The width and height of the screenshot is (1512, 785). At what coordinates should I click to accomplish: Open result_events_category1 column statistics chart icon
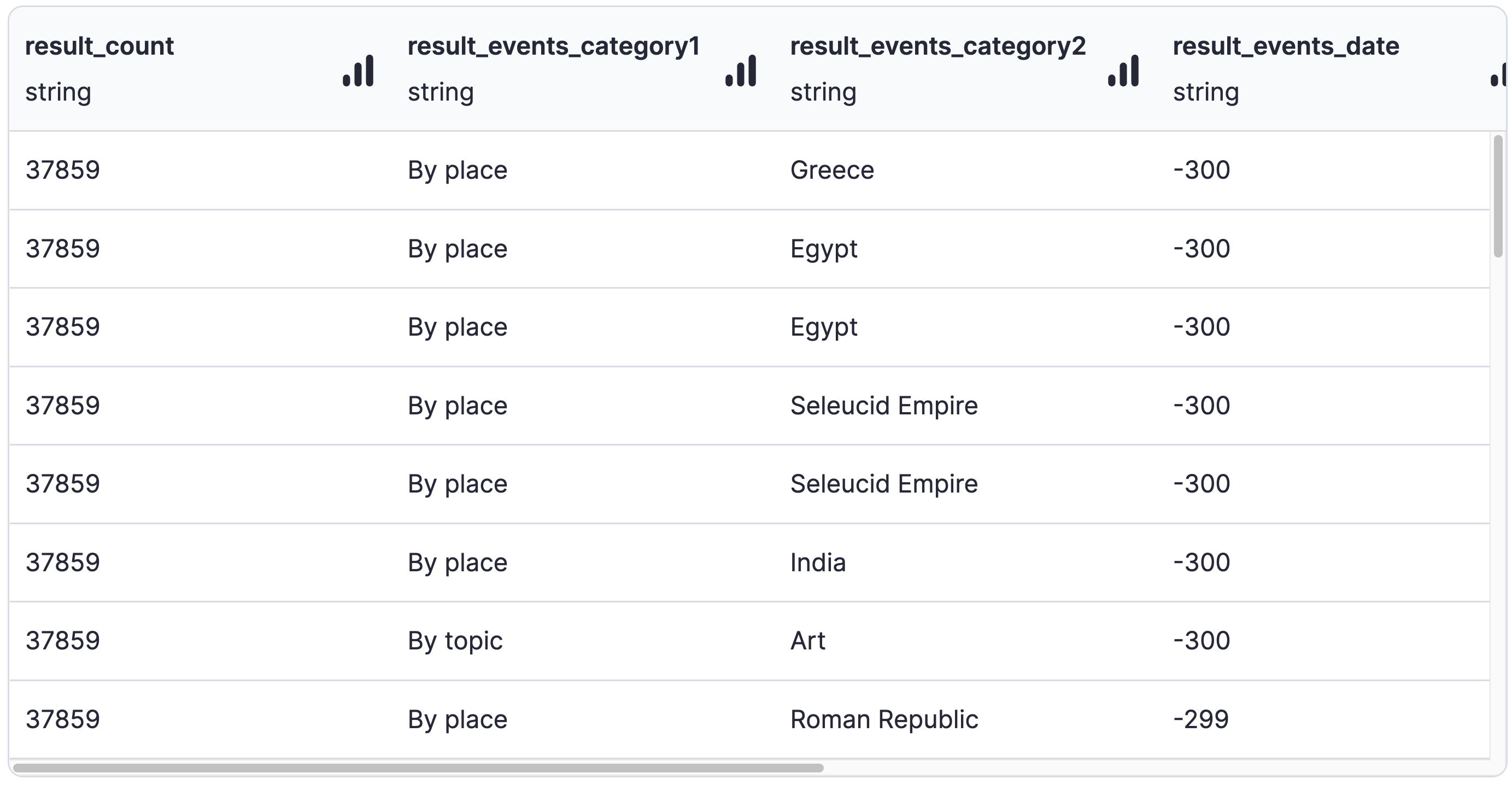(741, 71)
